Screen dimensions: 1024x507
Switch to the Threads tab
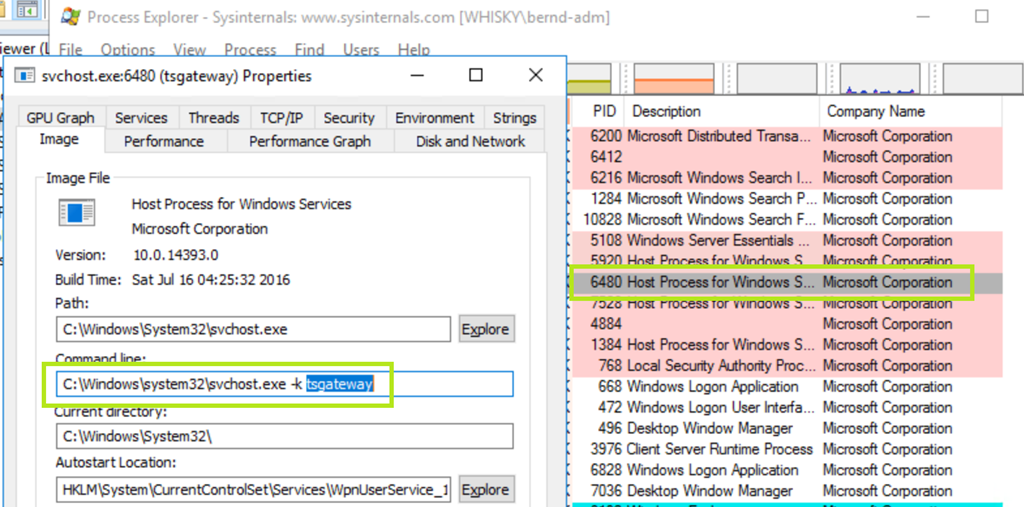[213, 117]
